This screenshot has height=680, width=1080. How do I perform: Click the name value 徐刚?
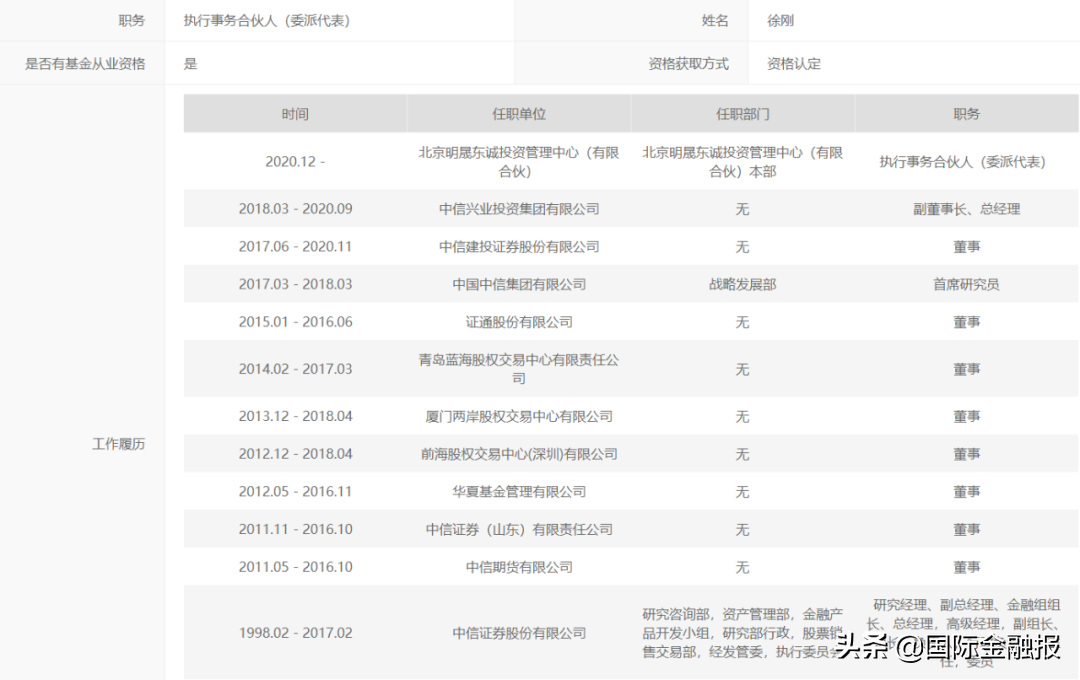point(780,21)
